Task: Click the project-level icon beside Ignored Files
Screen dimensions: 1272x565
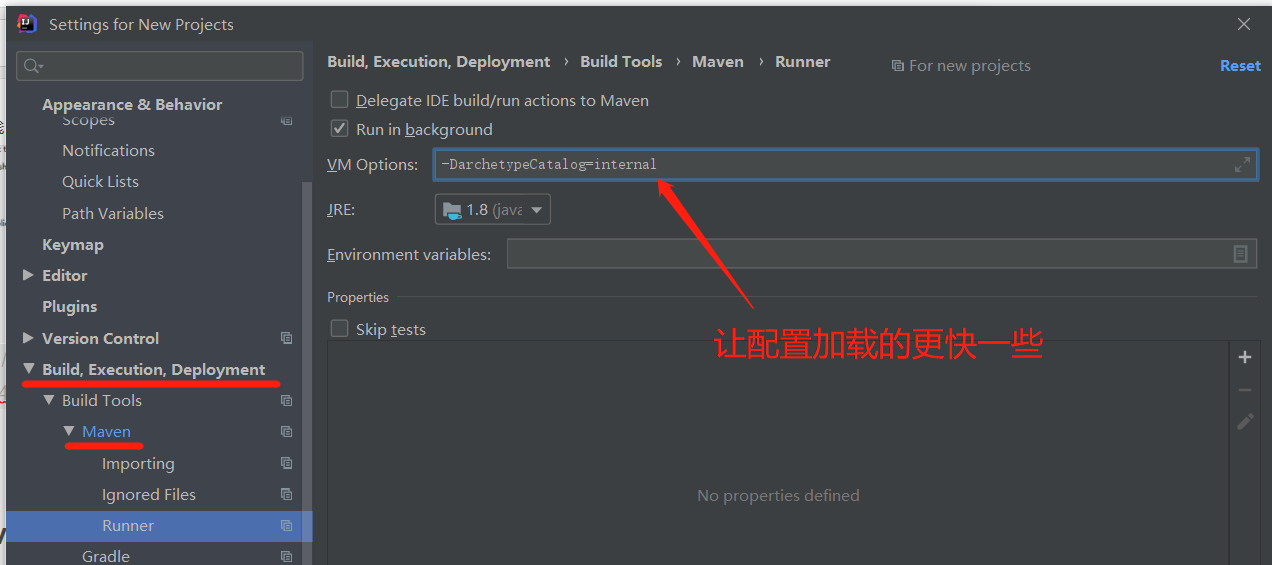Action: [287, 494]
